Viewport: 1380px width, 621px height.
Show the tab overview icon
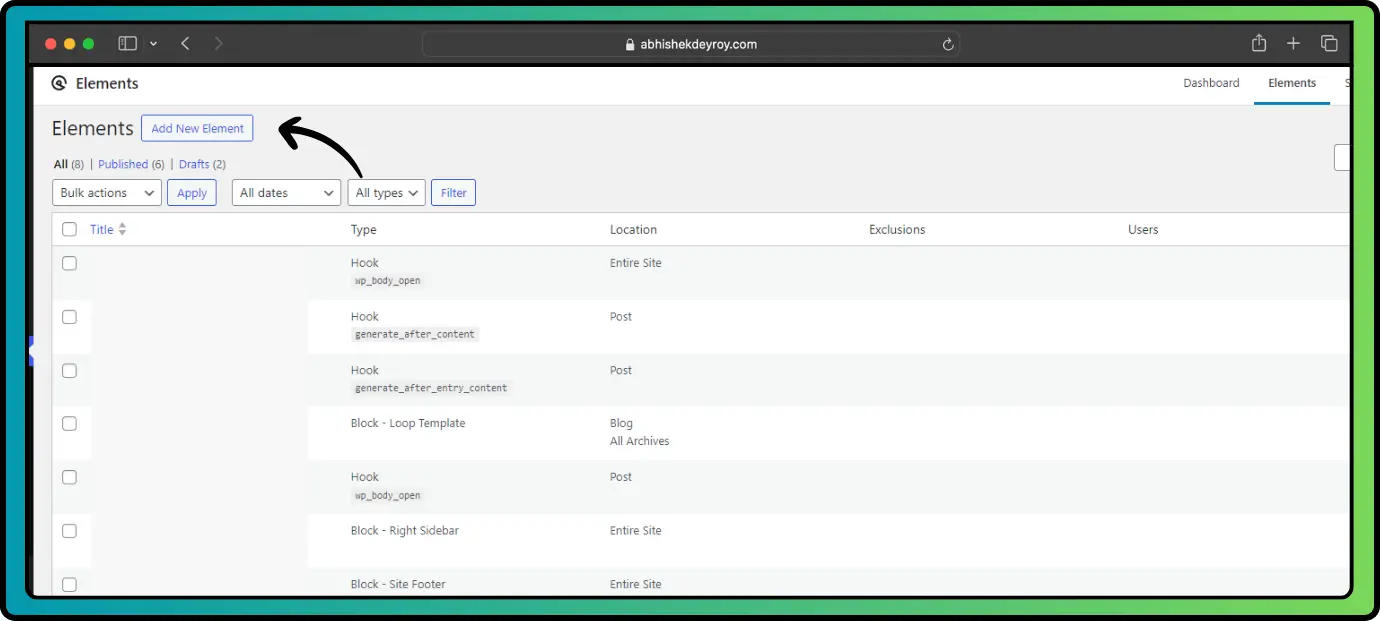[x=1329, y=43]
